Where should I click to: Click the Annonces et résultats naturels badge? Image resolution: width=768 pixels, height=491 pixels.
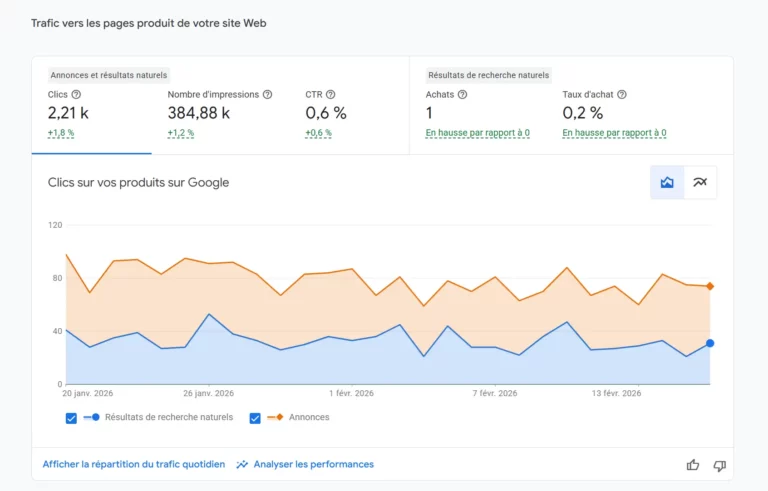click(109, 75)
